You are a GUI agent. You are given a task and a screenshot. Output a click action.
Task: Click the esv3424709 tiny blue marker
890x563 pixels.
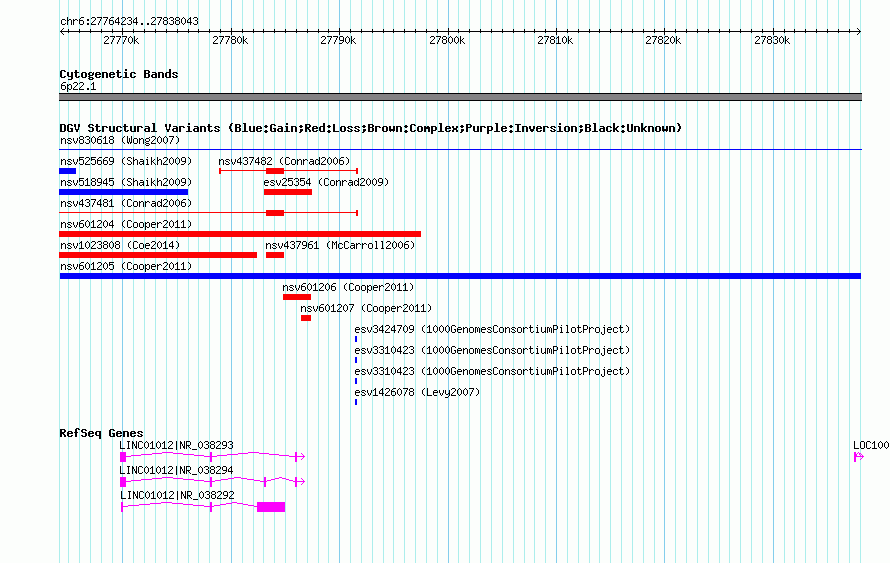[356, 339]
